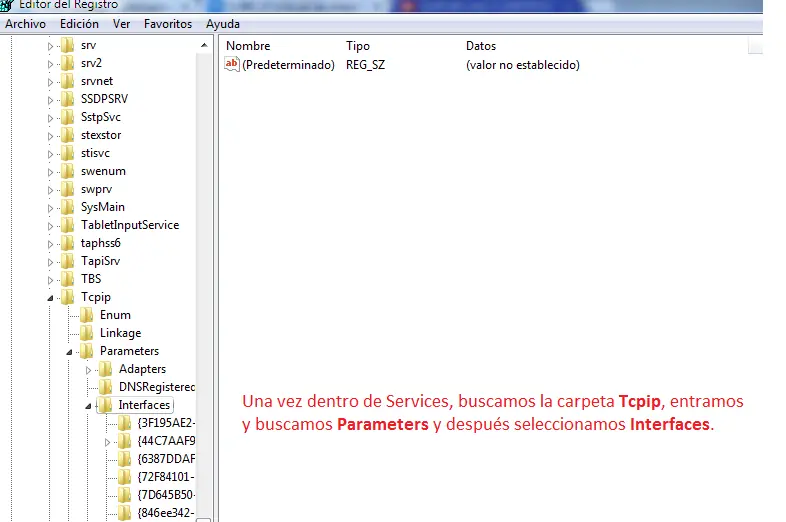786x522 pixels.
Task: Select the {72F84101- interface key
Action: point(166,477)
